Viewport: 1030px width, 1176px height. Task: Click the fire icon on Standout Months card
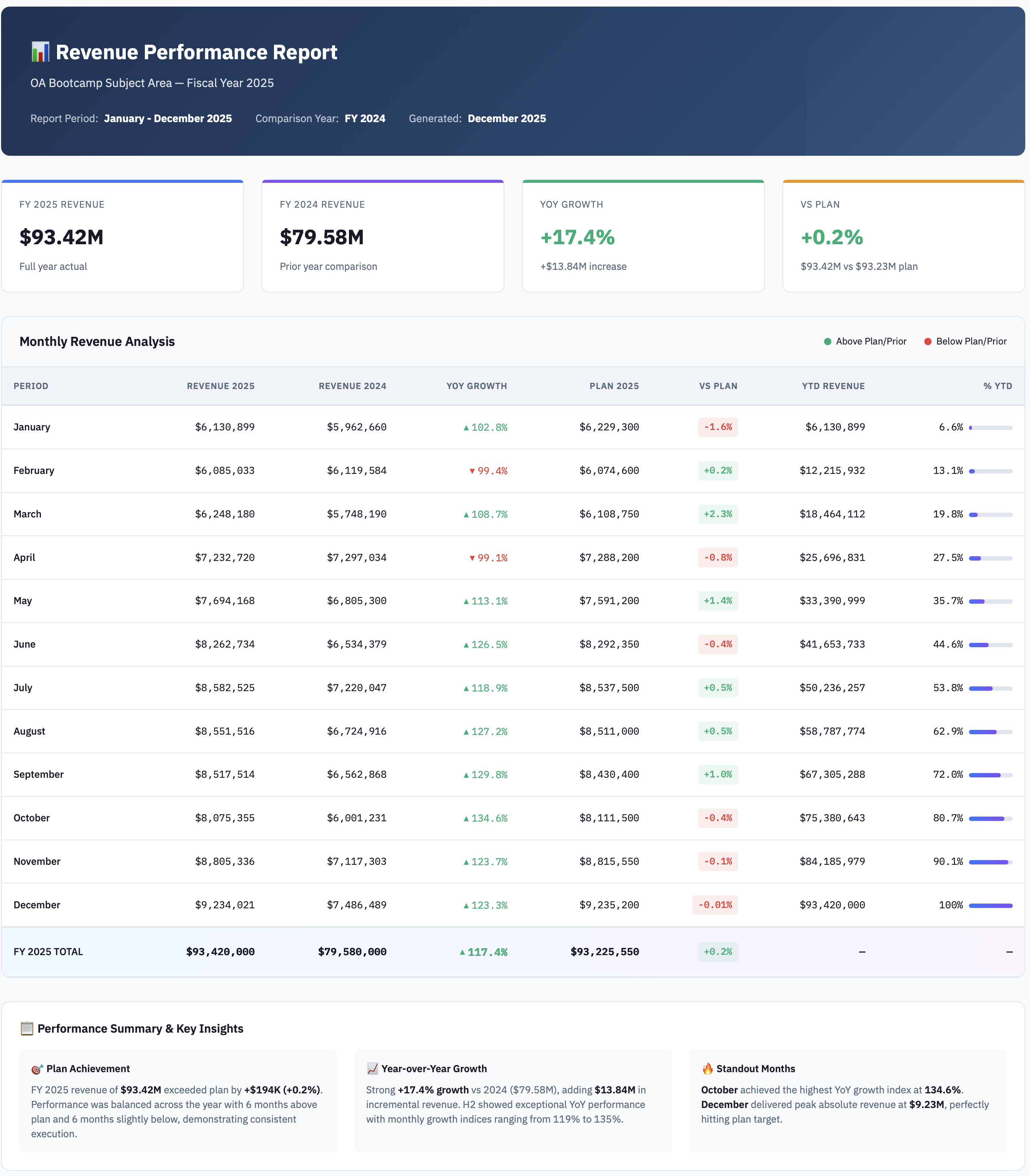pos(707,1068)
